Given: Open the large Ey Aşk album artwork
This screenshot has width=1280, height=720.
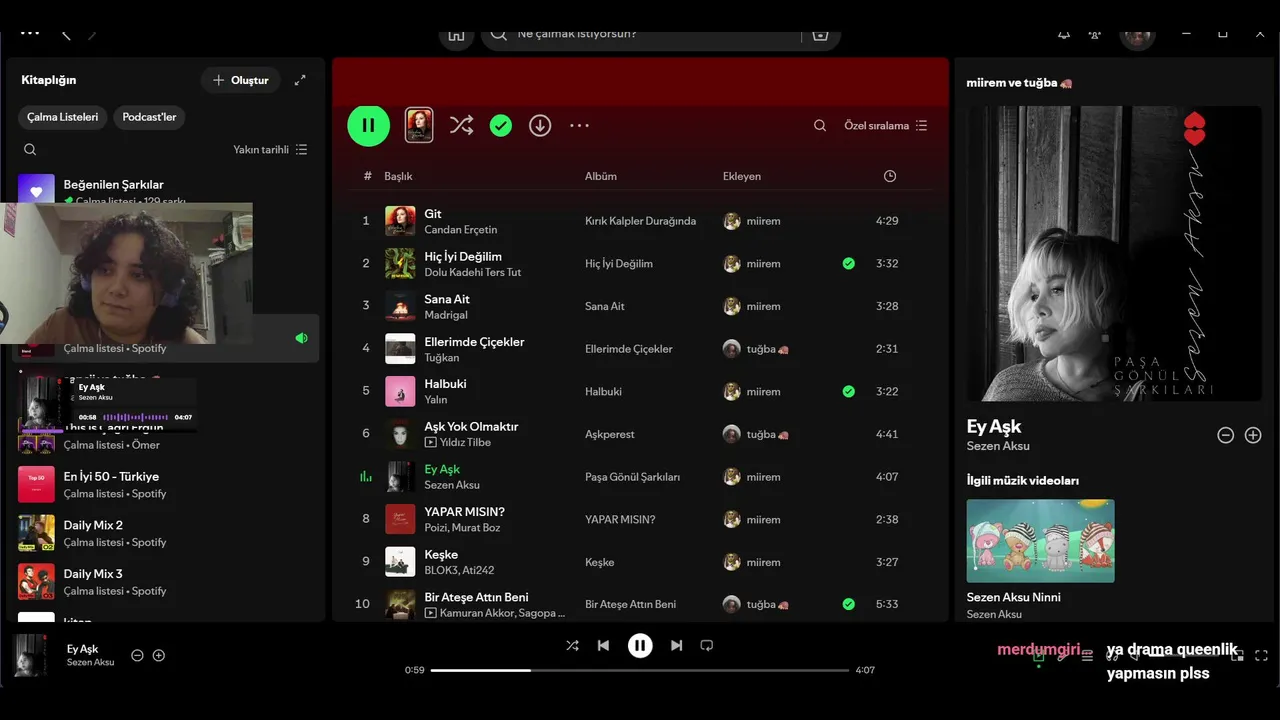Looking at the screenshot, I should tap(1114, 254).
